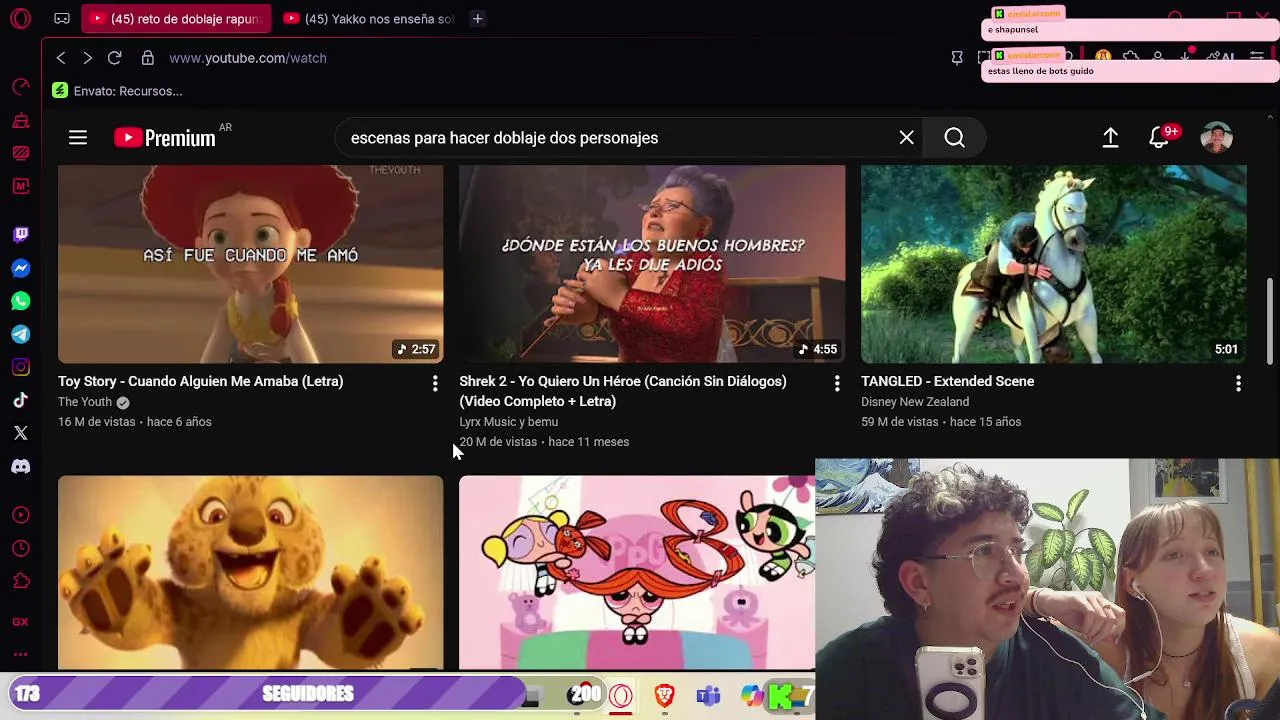This screenshot has height=720, width=1280.
Task: Reload the current page
Action: point(115,58)
